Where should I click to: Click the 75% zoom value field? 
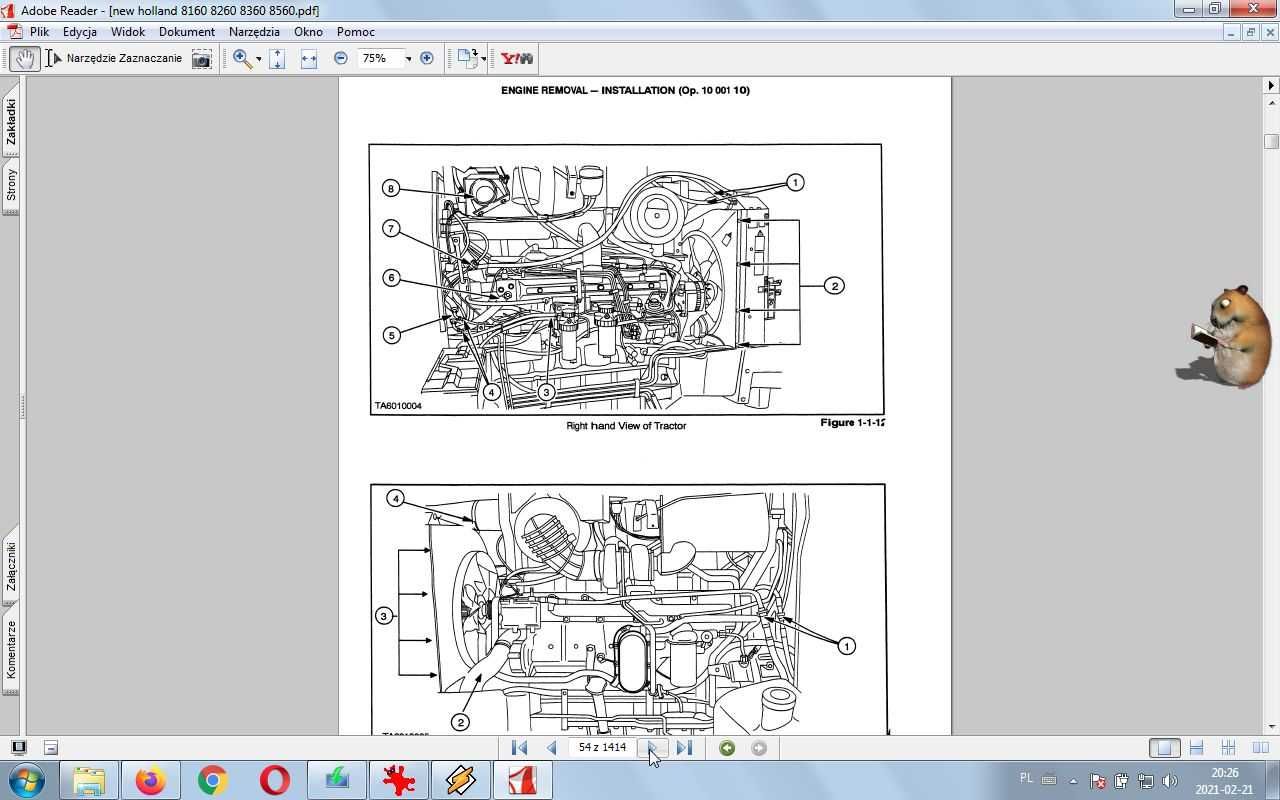point(380,59)
